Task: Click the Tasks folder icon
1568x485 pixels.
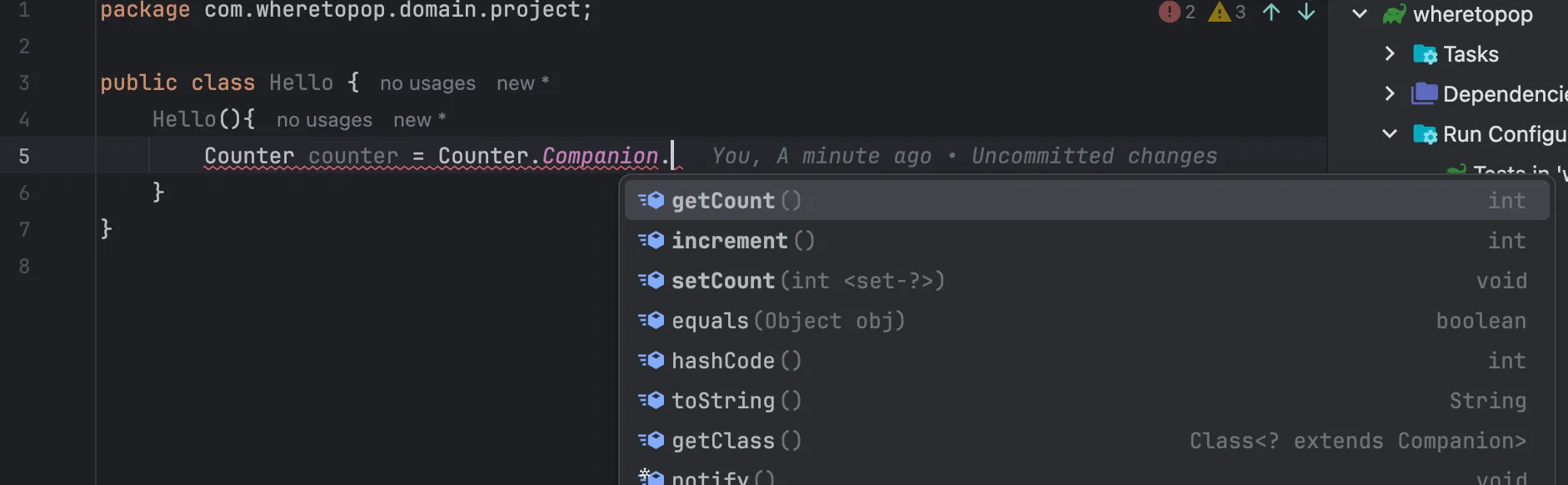Action: coord(1425,54)
